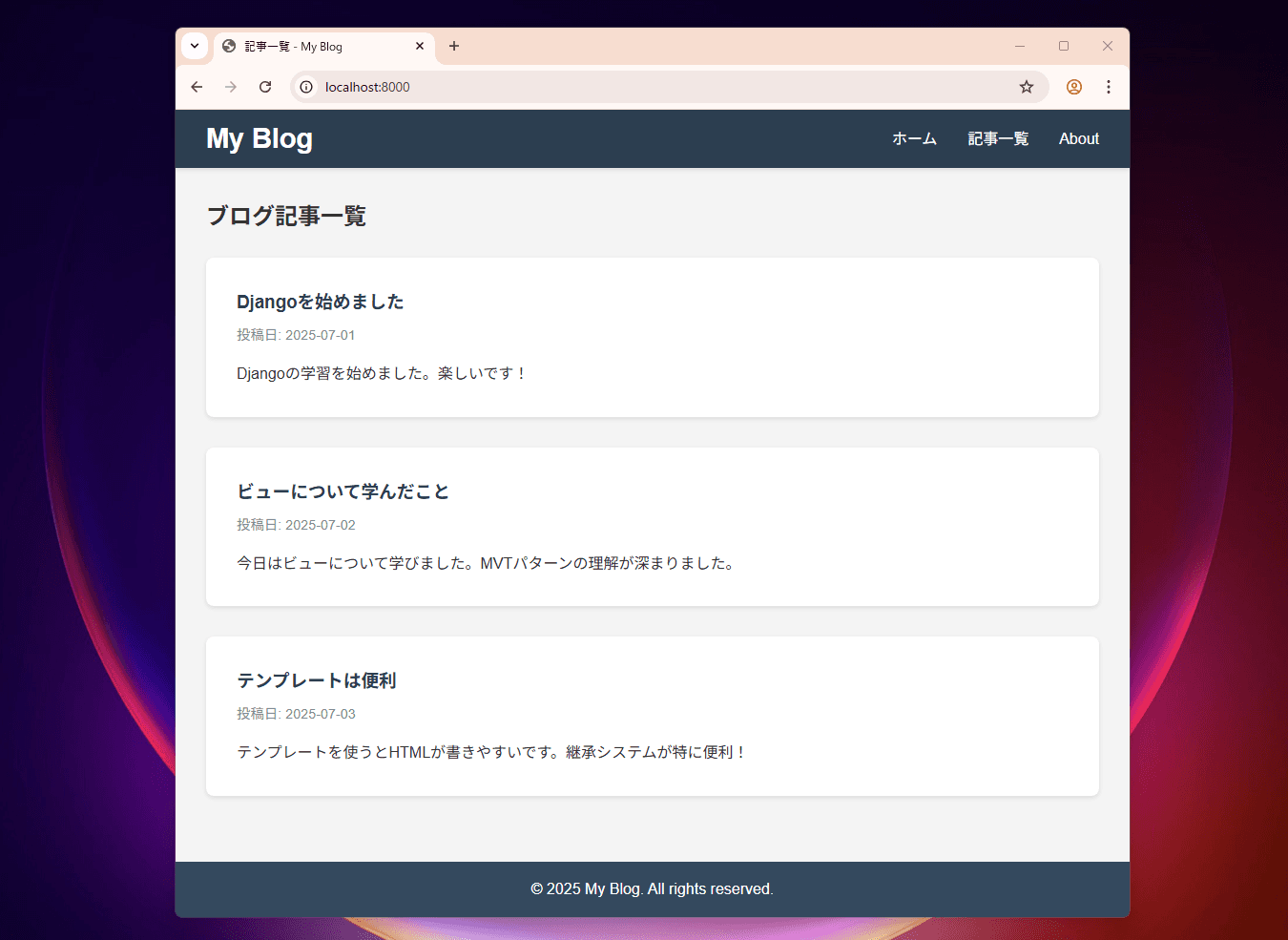Image resolution: width=1288 pixels, height=940 pixels.
Task: Click the ブログ記事一覧 page heading
Action: coord(285,216)
